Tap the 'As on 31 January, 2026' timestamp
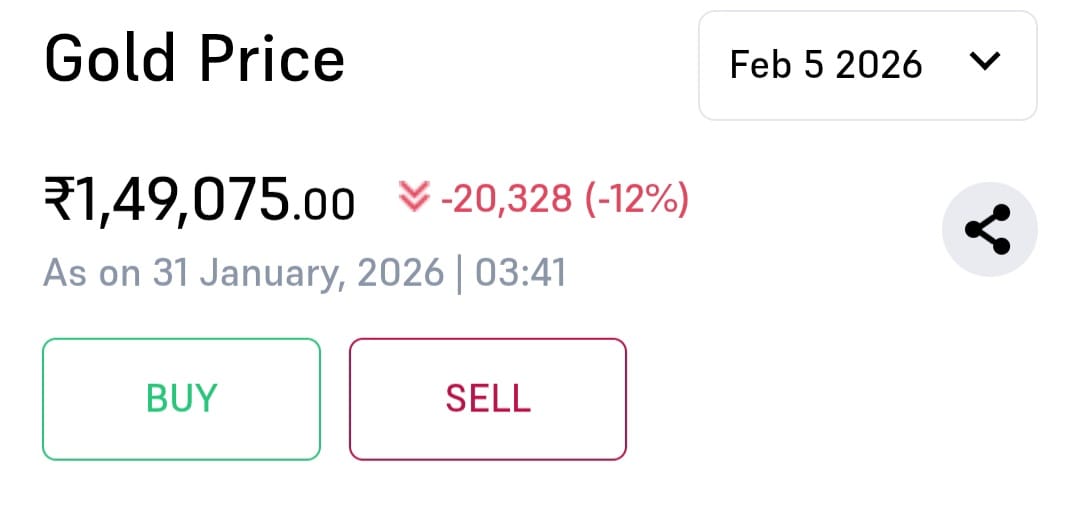The image size is (1080, 525). [x=243, y=272]
